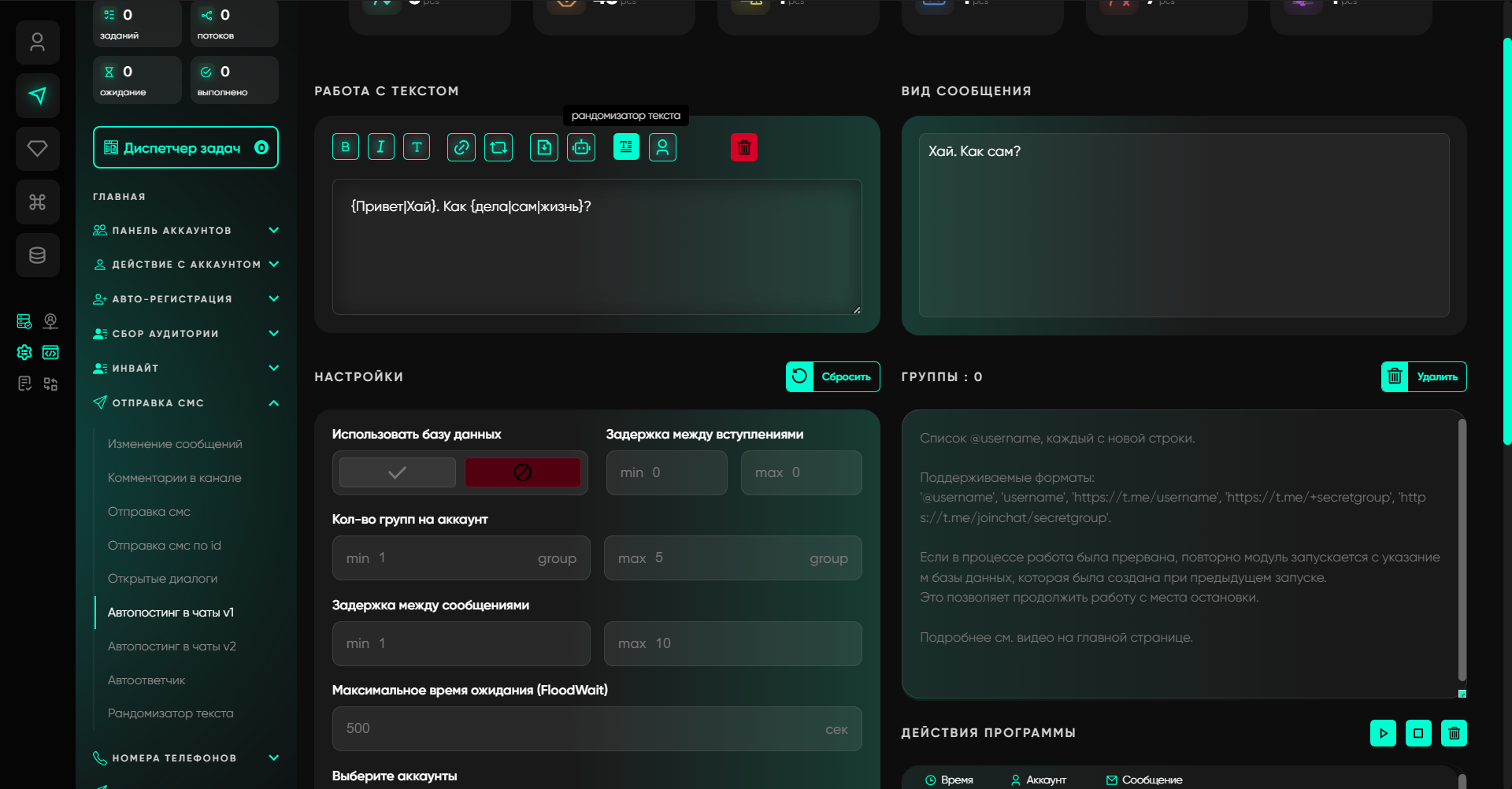The height and width of the screenshot is (789, 1512).
Task: Click the Сбросить settings button
Action: [x=832, y=376]
